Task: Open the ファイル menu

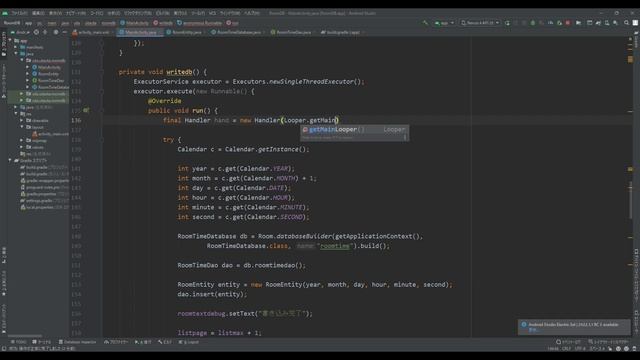Action: click(19, 13)
